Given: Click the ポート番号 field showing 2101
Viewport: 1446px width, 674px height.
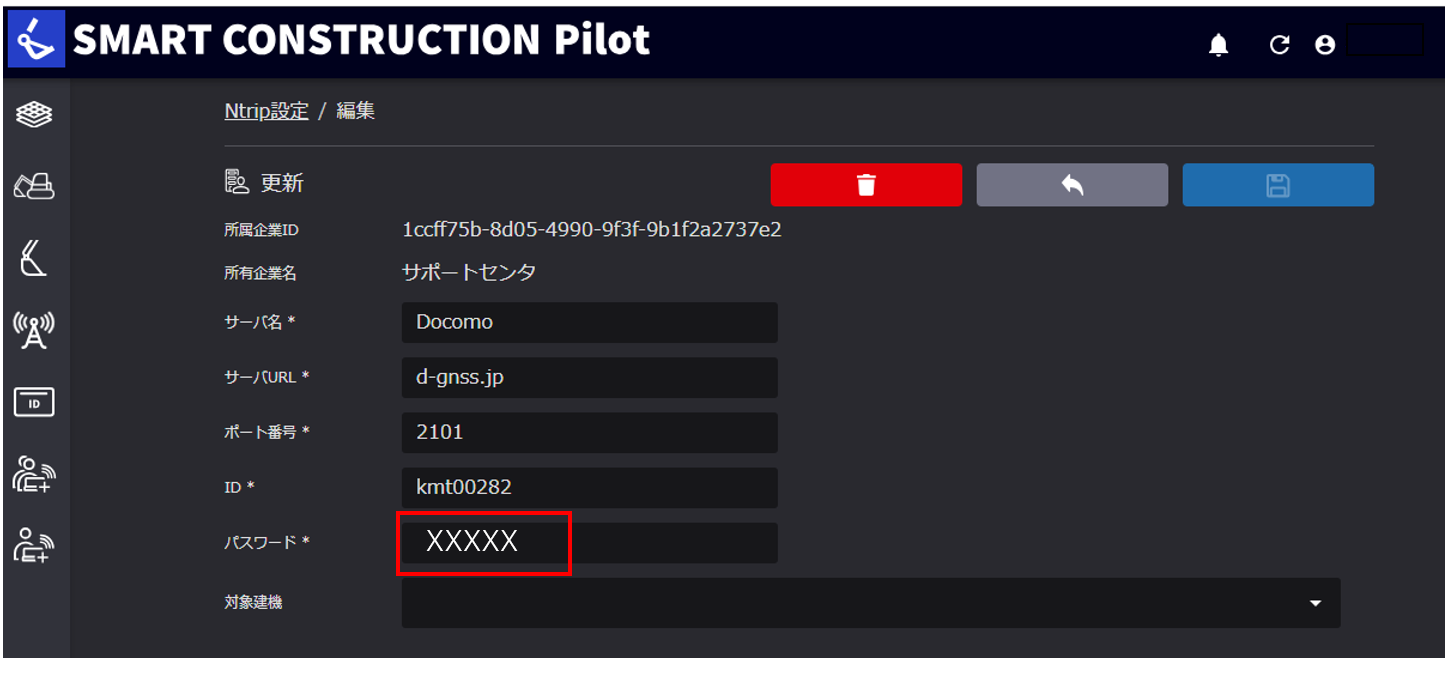Looking at the screenshot, I should click(x=590, y=432).
